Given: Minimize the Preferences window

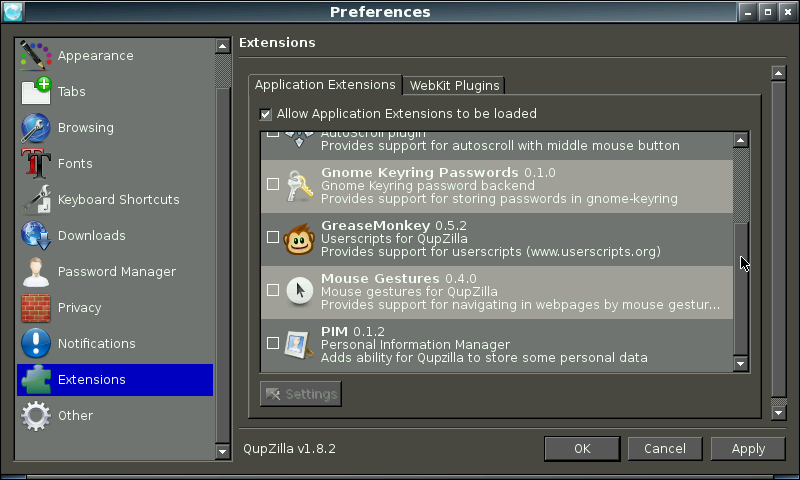Looking at the screenshot, I should coord(748,12).
